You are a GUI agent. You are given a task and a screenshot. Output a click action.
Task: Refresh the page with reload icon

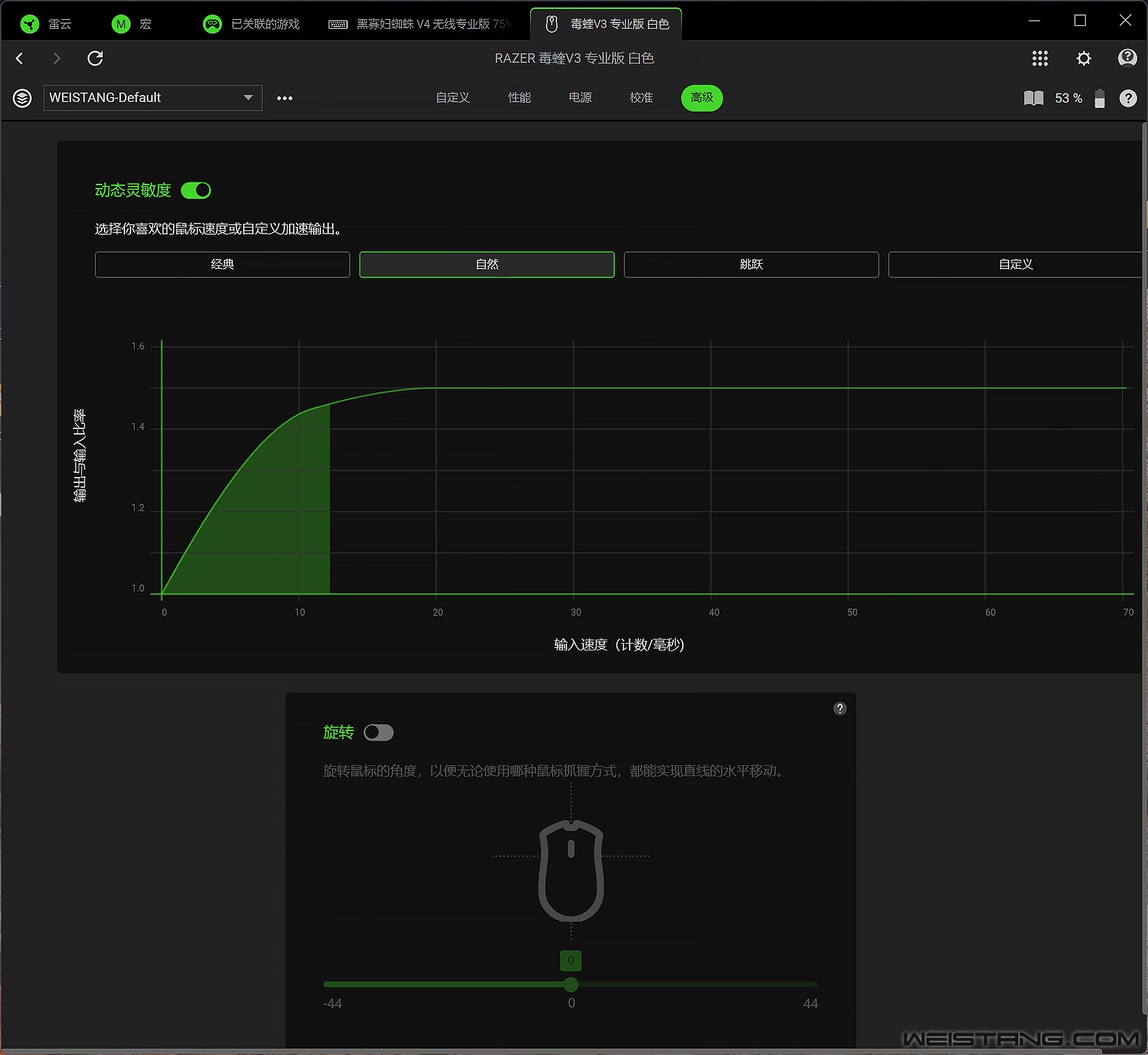pos(95,58)
